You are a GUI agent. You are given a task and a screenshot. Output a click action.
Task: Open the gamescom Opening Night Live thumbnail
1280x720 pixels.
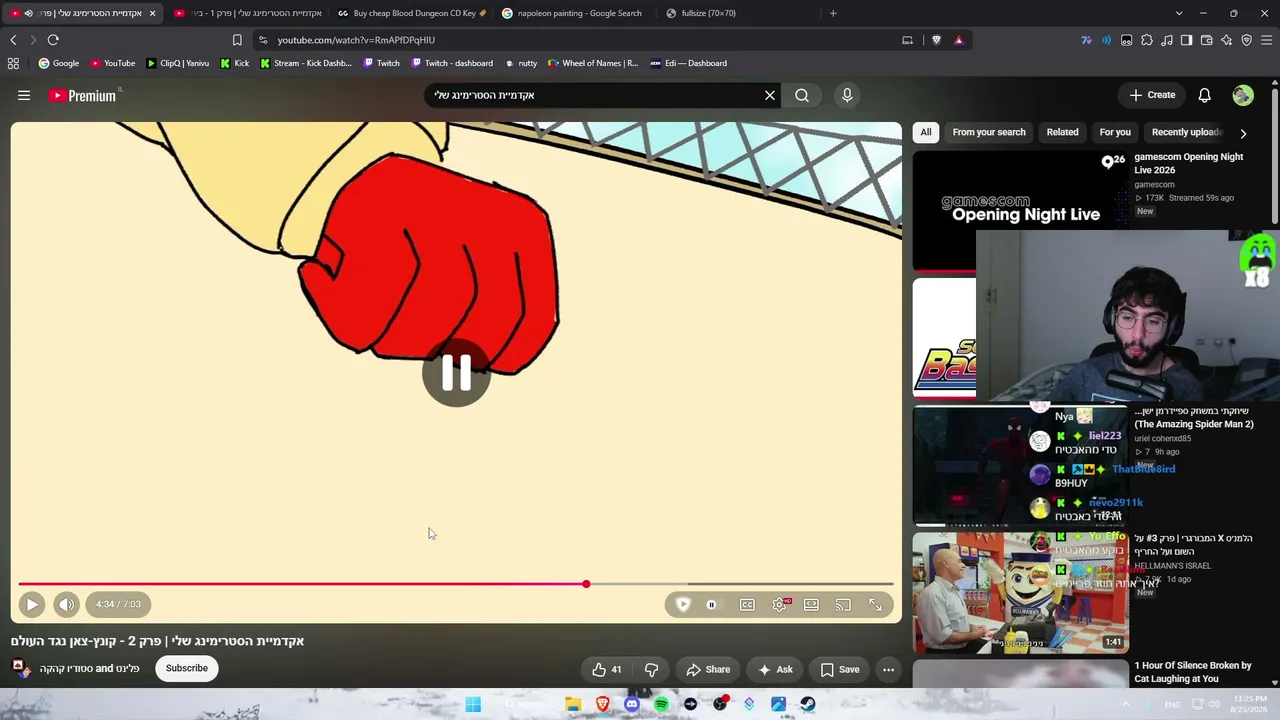pyautogui.click(x=1020, y=210)
